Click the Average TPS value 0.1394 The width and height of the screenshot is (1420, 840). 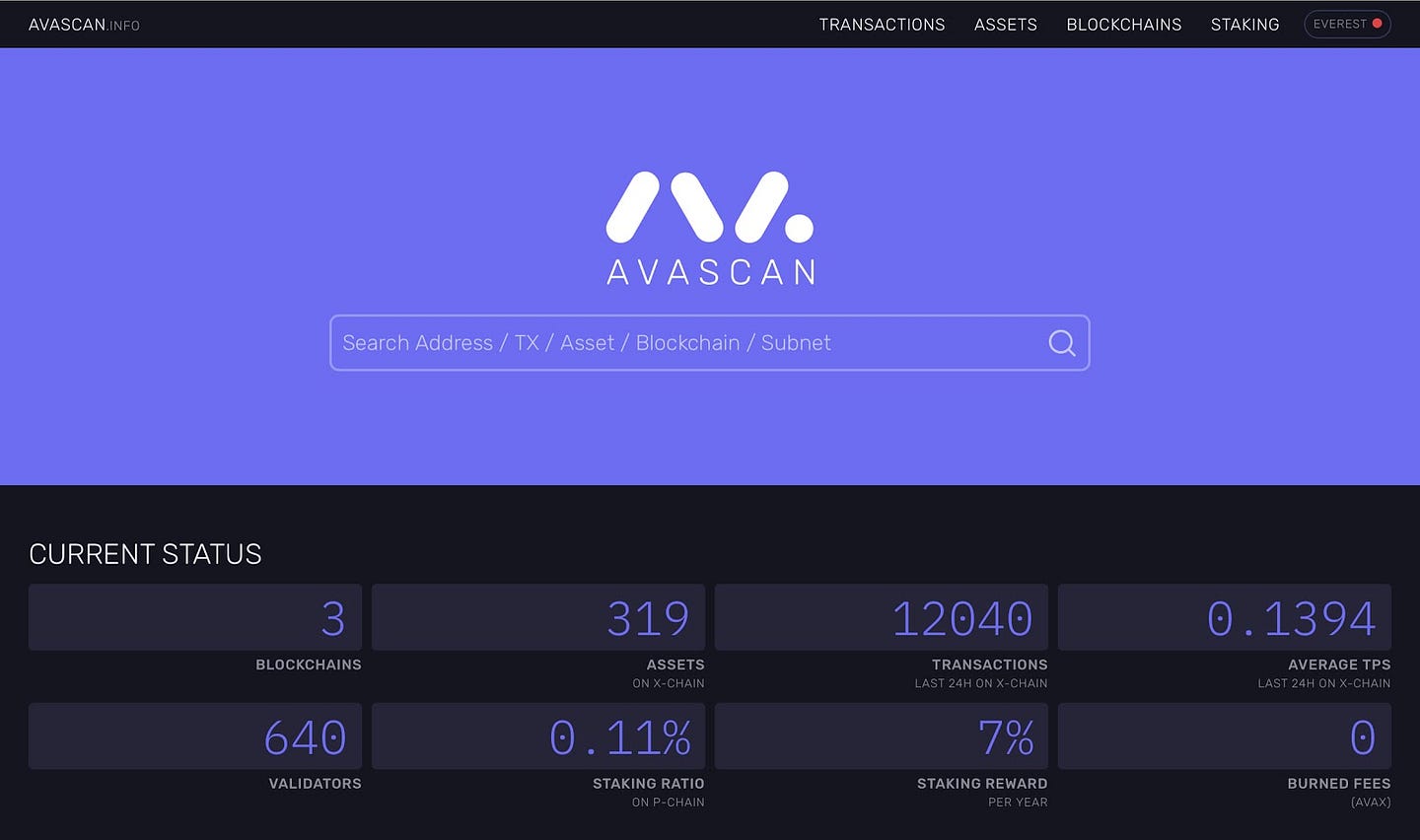pos(1291,619)
